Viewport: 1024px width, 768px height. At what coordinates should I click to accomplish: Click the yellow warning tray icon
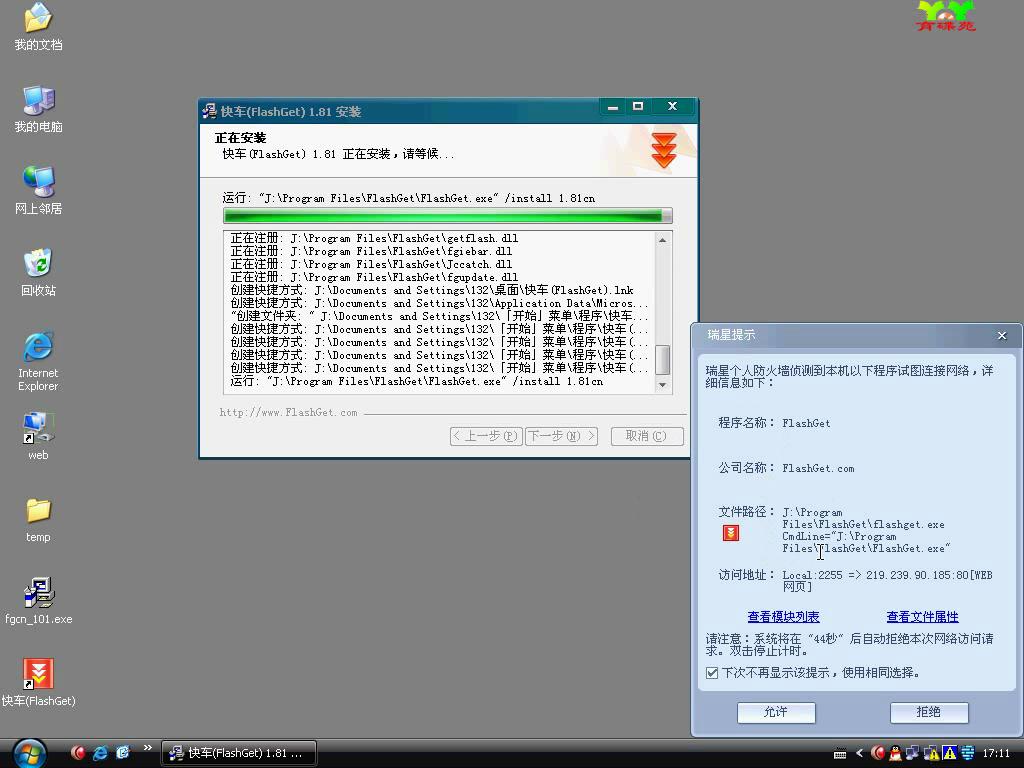coord(949,754)
